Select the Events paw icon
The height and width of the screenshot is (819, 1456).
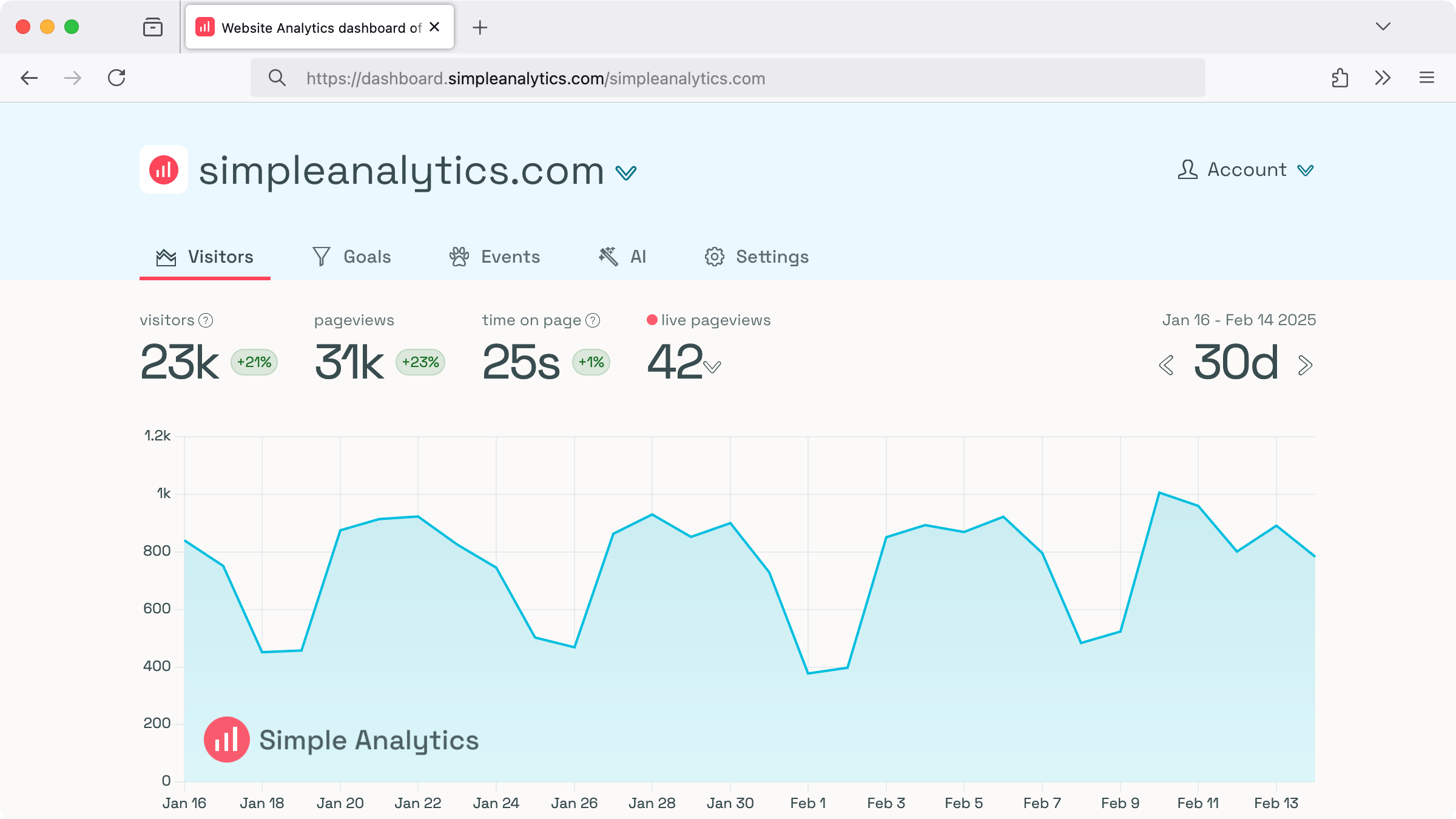(460, 256)
